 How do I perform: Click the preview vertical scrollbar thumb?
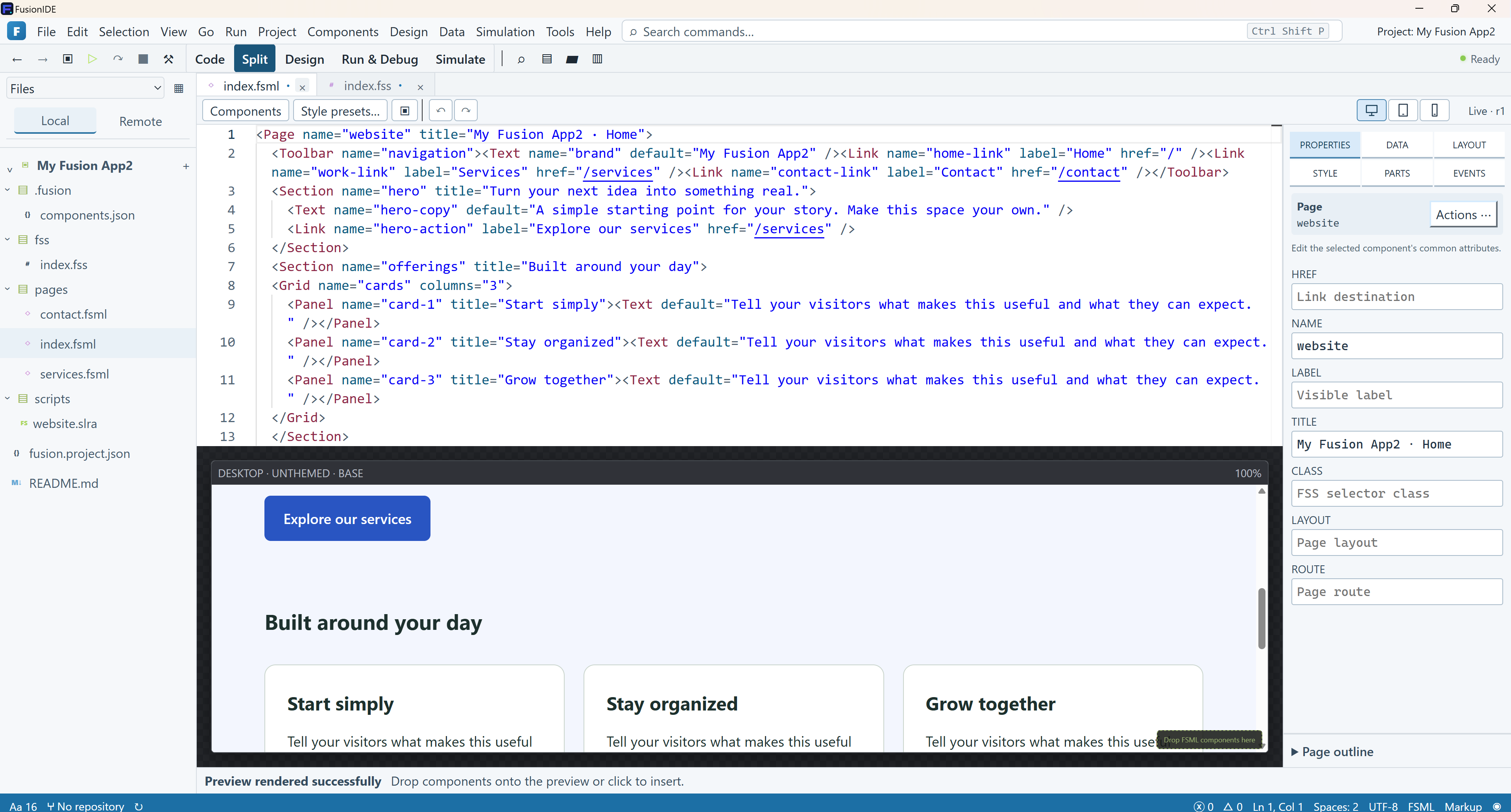[x=1262, y=618]
